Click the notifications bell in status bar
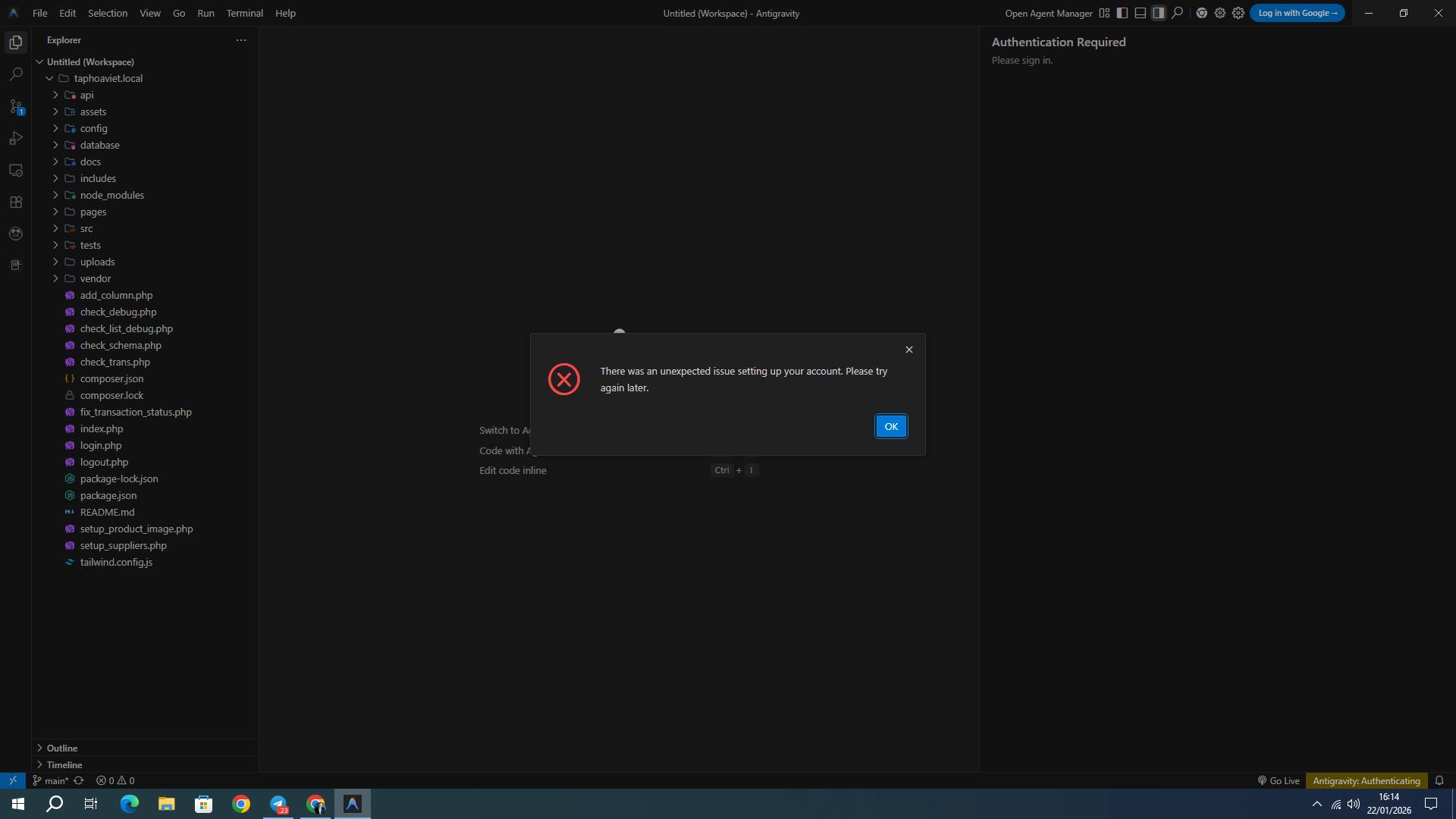Image resolution: width=1456 pixels, height=819 pixels. [x=1439, y=780]
